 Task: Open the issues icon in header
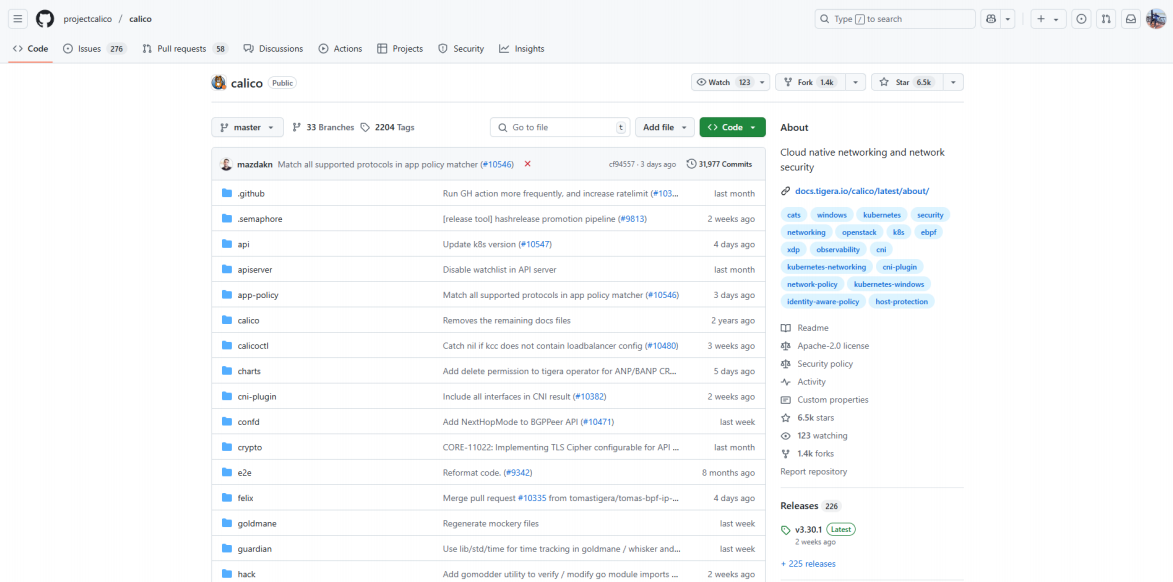coord(1080,19)
